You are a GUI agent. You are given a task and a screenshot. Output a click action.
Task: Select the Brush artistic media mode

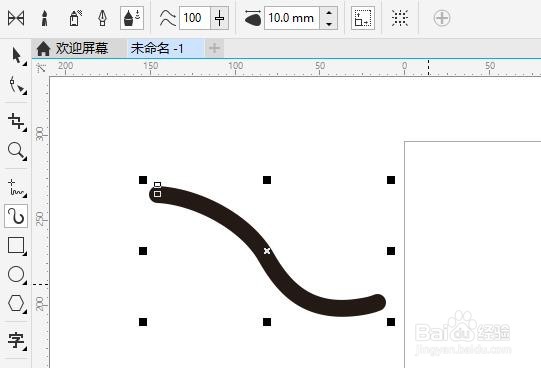pos(45,18)
